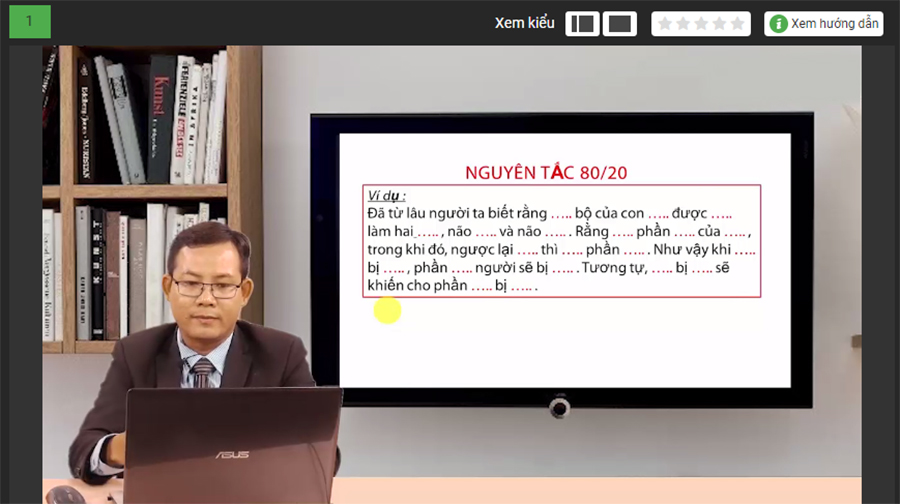This screenshot has width=900, height=504.
Task: Click the NGUYÊN TẮC 80/20 slide title
Action: [546, 172]
